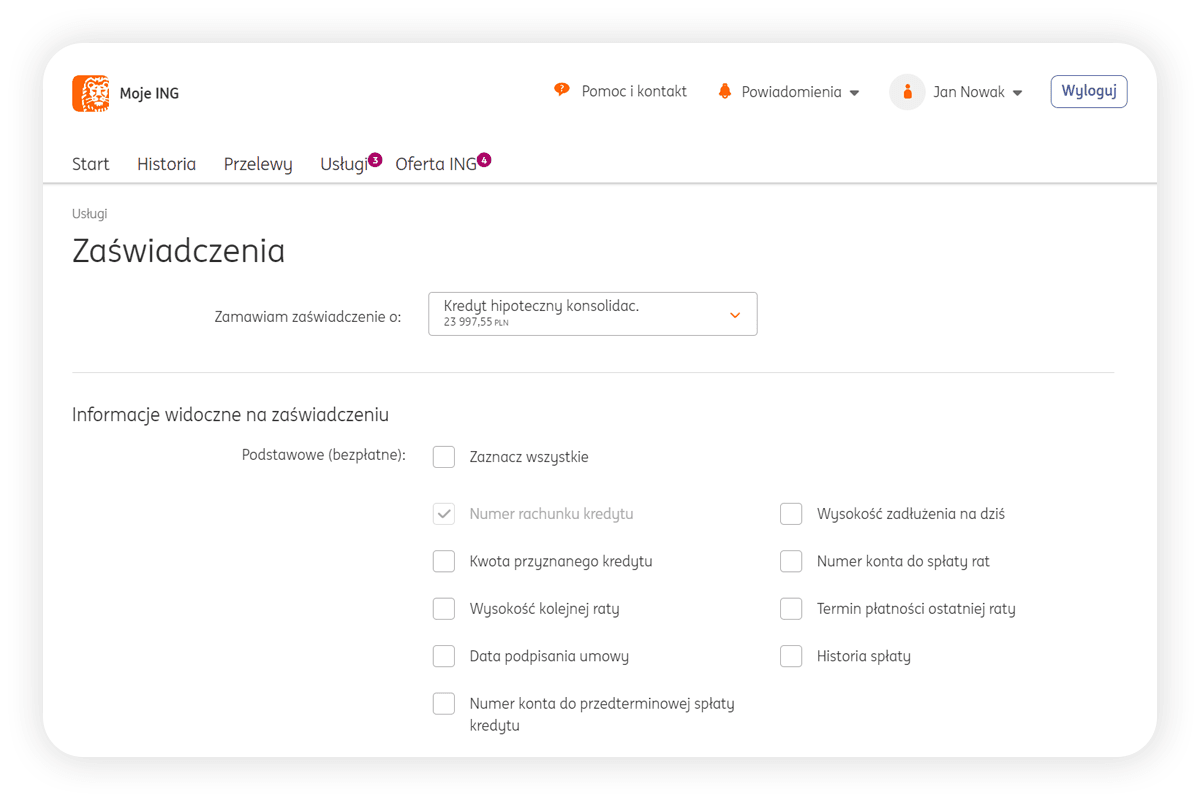
Task: Switch to the Start tab
Action: click(x=90, y=164)
